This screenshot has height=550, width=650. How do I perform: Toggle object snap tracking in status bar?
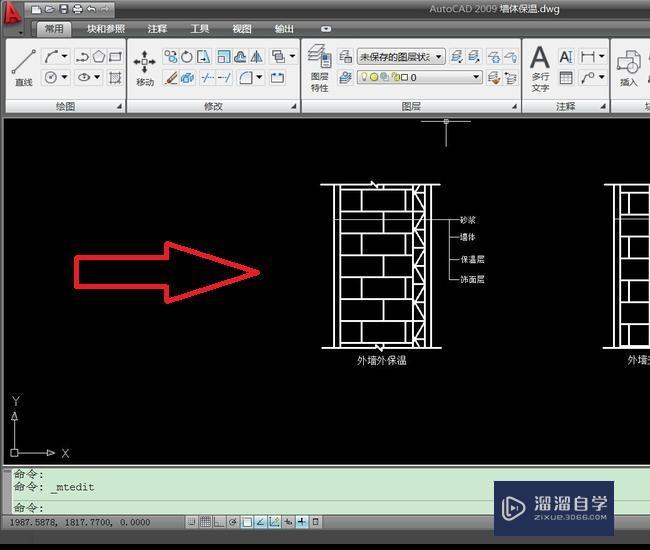point(261,522)
